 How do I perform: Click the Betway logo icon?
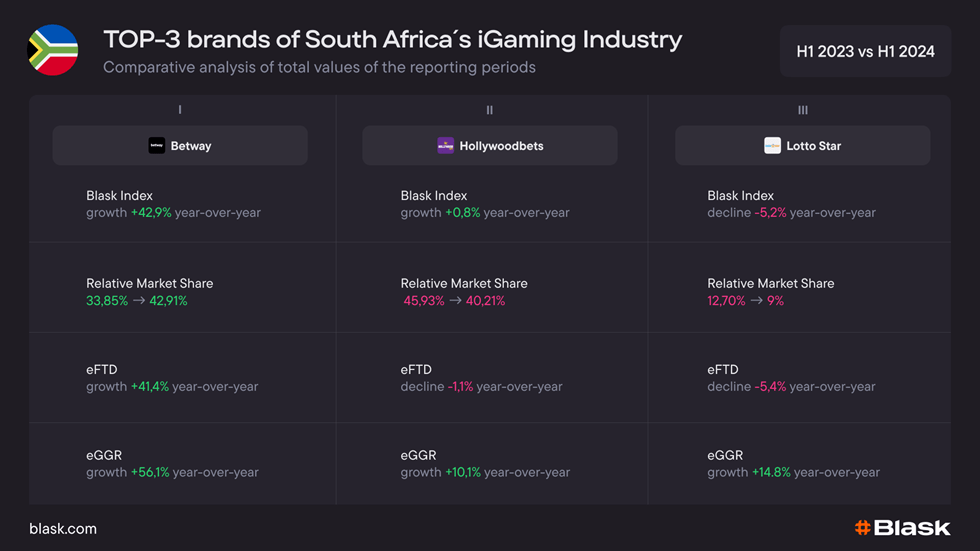point(156,146)
